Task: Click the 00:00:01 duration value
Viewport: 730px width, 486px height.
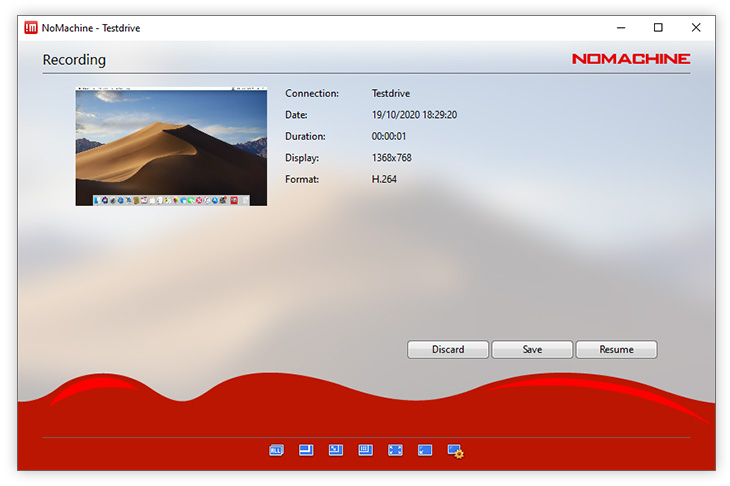Action: pos(389,137)
